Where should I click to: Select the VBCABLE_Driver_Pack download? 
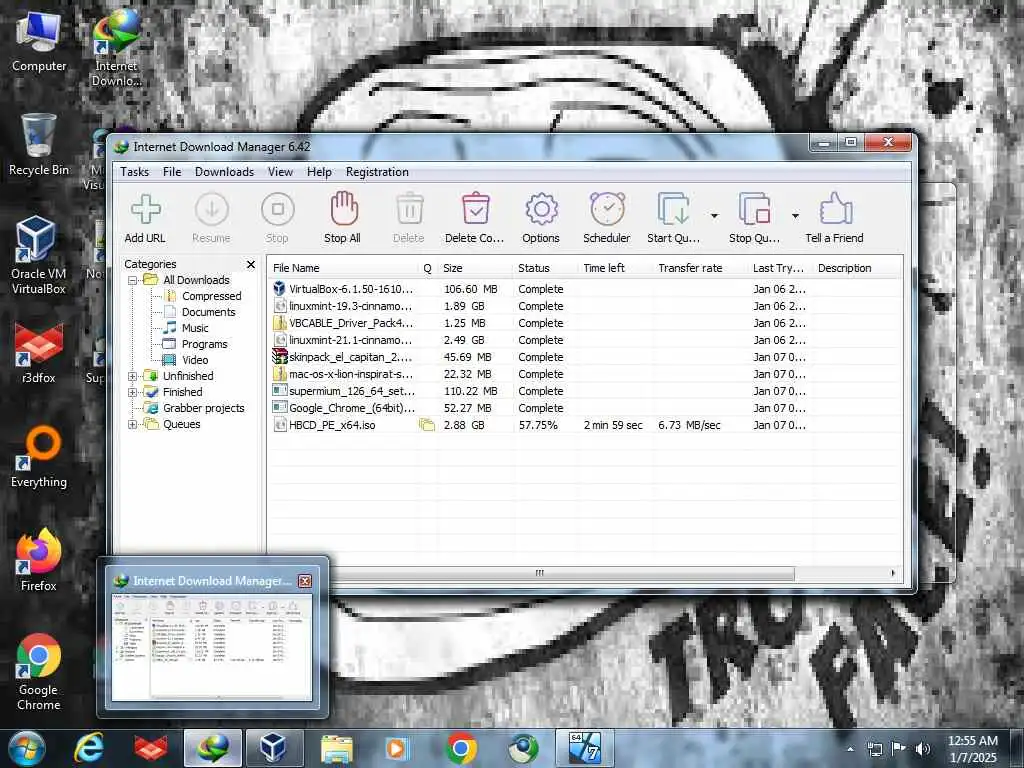click(x=584, y=323)
